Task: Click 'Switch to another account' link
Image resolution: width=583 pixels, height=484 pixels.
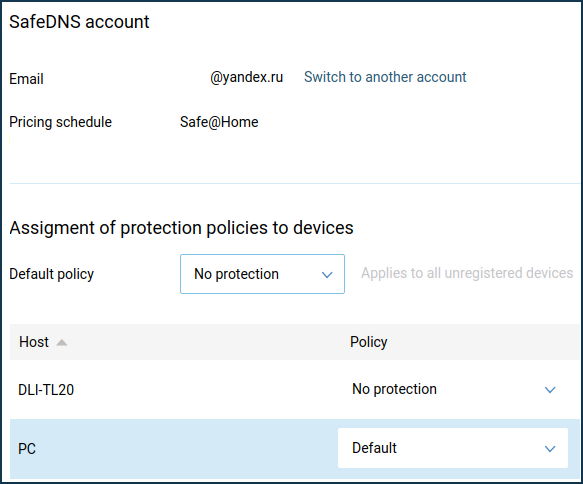Action: point(385,77)
